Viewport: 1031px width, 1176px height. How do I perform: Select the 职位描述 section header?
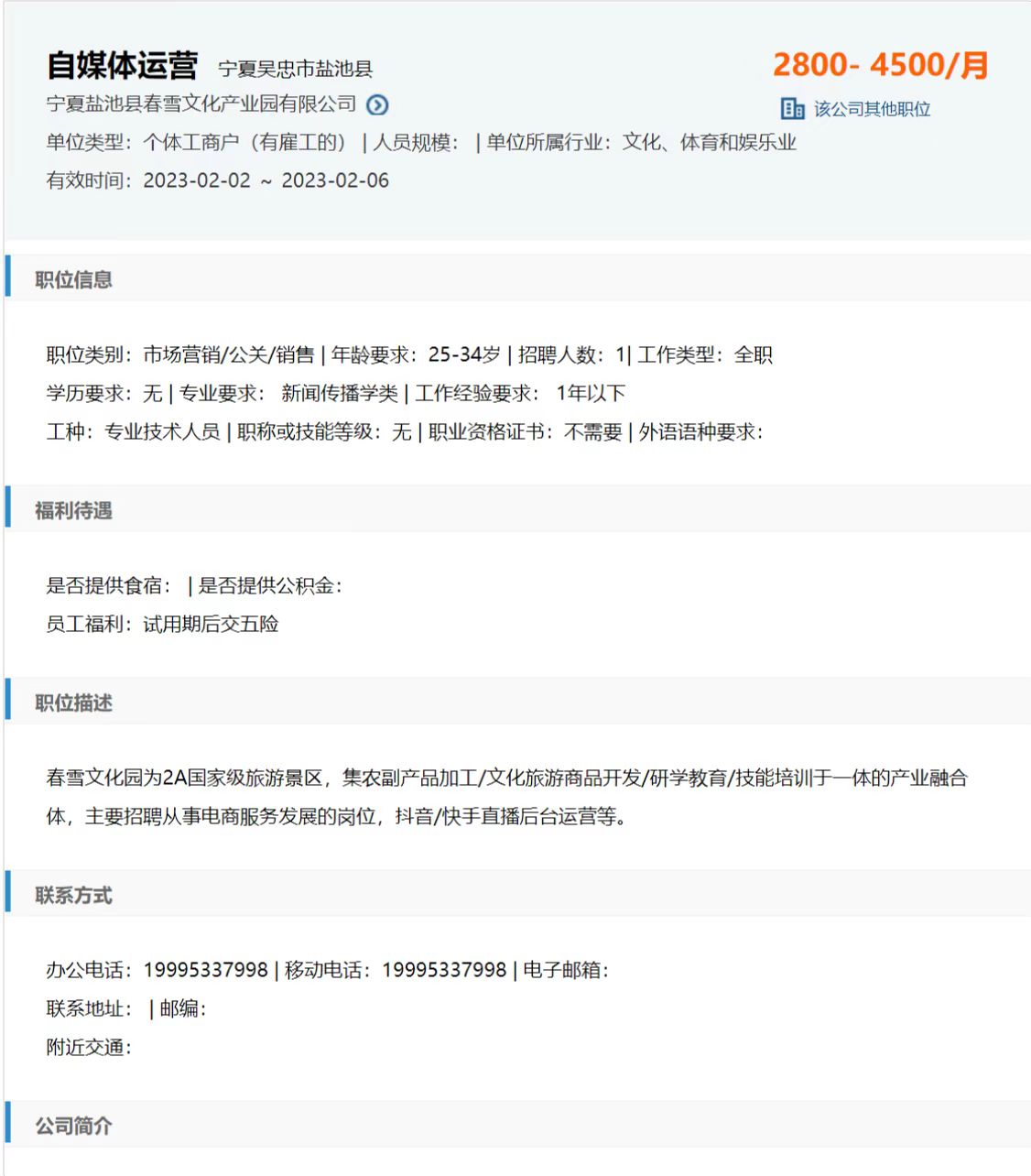[x=74, y=702]
